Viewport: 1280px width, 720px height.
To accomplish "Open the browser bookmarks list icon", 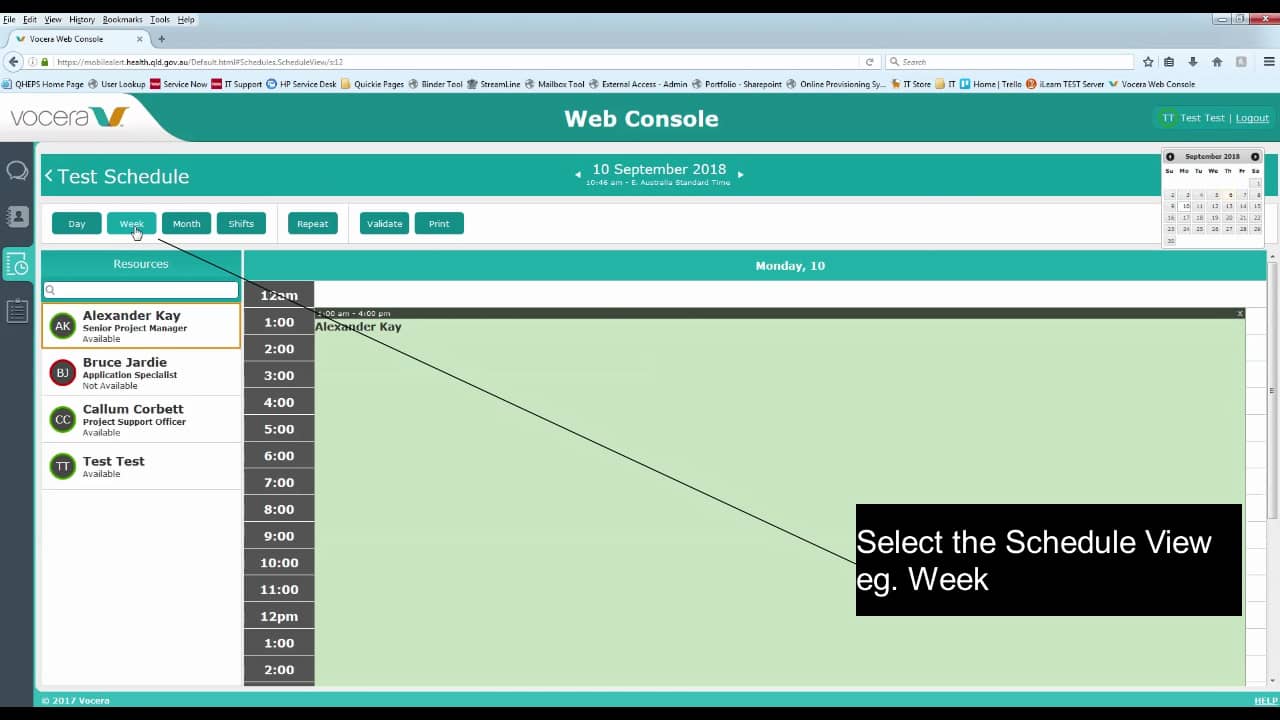I will [x=1169, y=62].
